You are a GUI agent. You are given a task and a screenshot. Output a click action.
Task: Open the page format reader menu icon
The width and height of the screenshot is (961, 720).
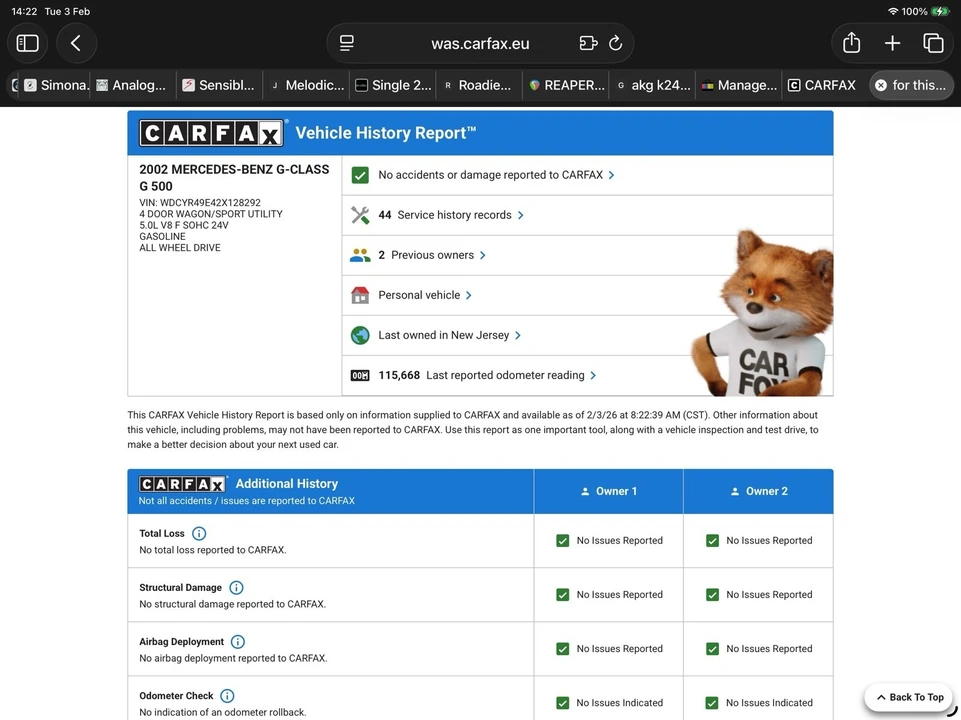347,43
